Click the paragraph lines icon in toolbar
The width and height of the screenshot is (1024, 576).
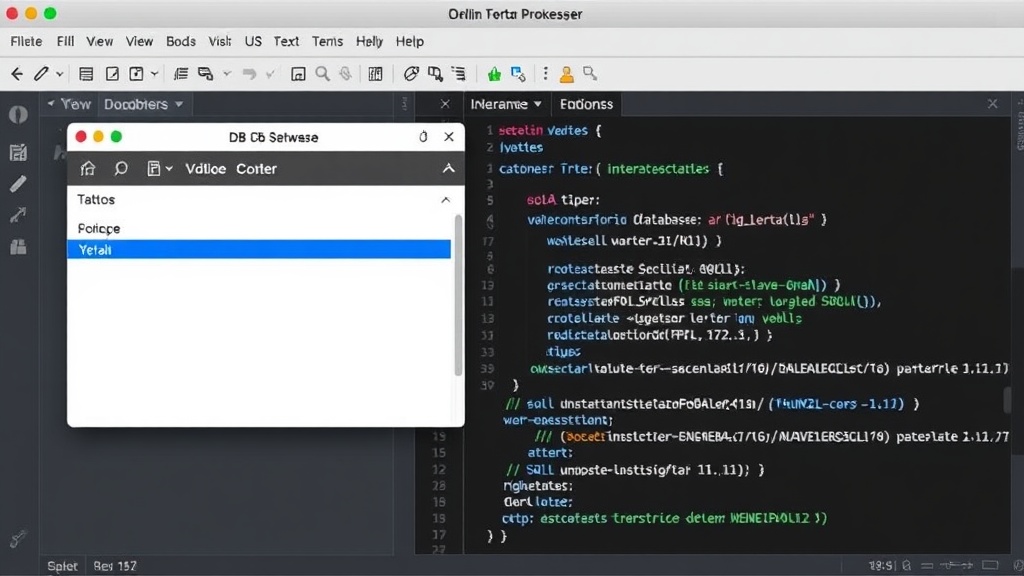[x=181, y=74]
